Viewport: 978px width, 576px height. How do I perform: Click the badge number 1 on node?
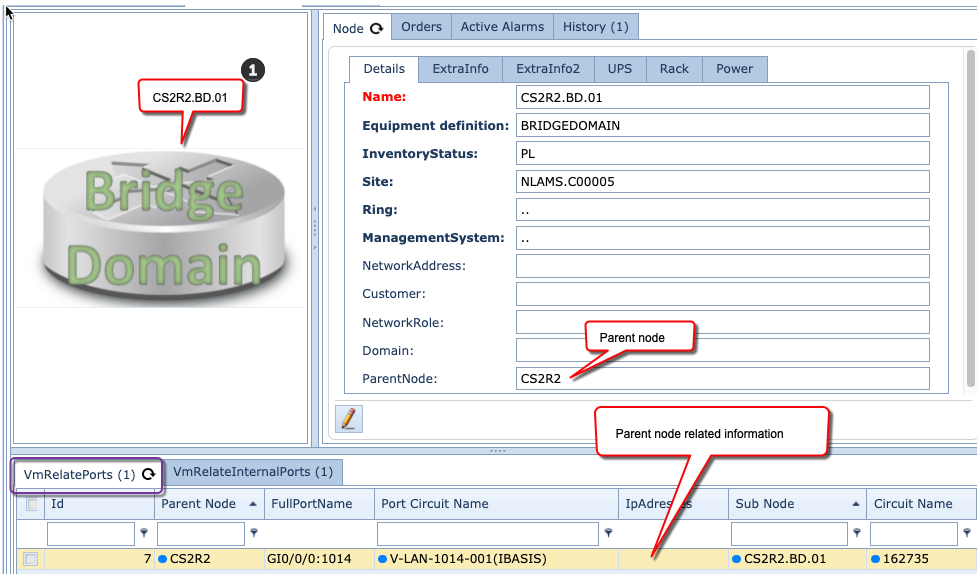252,70
